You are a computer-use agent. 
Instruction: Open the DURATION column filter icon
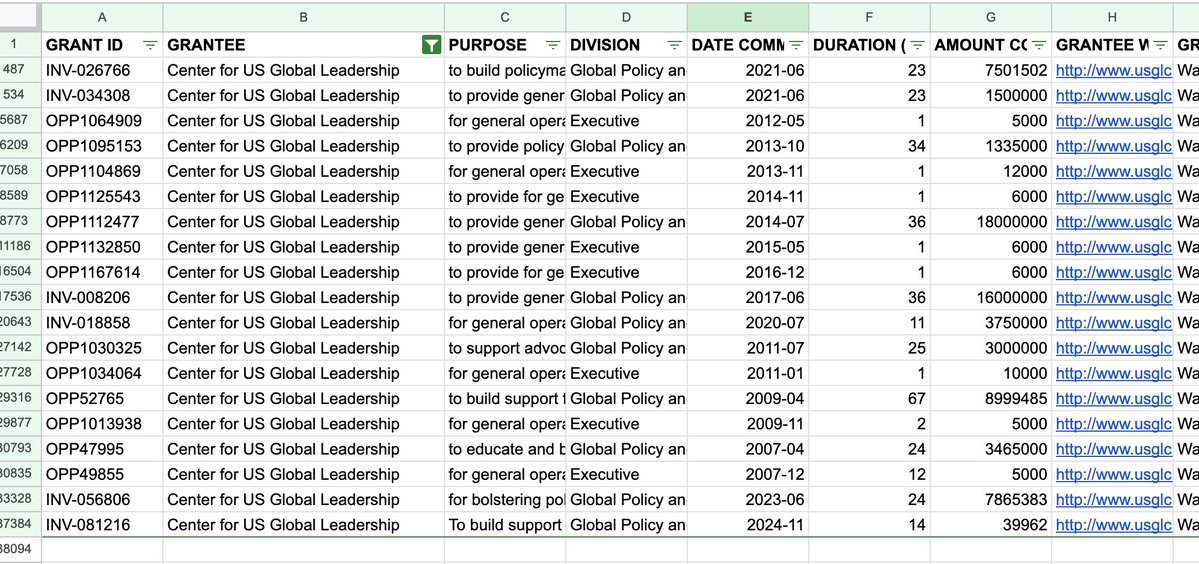pos(917,45)
